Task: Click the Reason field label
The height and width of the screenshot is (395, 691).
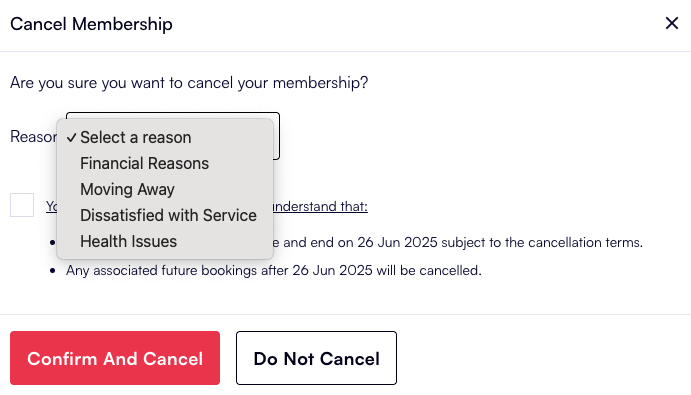Action: [33, 137]
